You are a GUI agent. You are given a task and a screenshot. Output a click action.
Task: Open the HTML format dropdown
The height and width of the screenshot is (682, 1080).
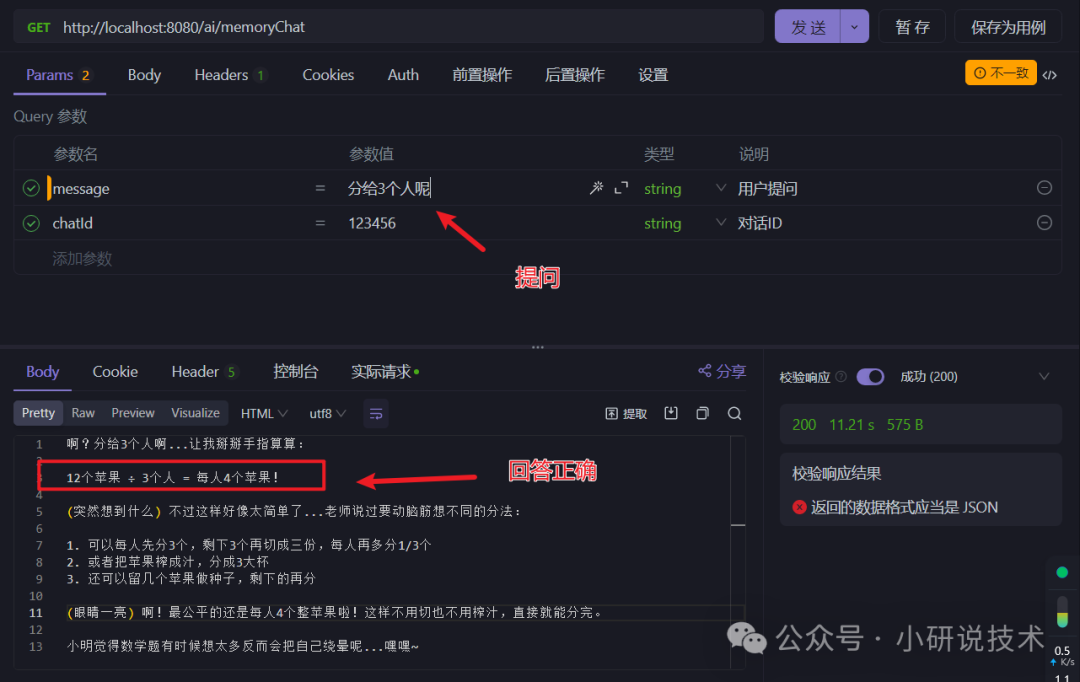262,413
